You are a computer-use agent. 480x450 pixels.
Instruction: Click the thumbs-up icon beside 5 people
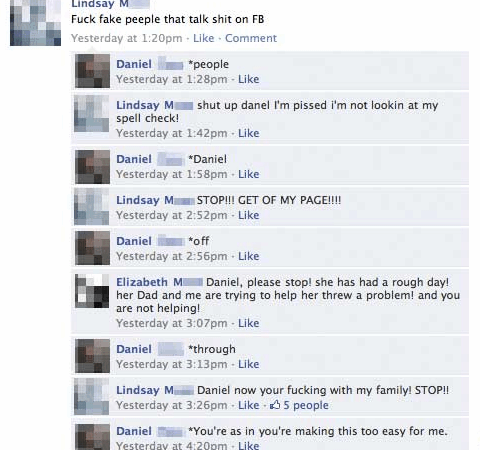pos(275,405)
